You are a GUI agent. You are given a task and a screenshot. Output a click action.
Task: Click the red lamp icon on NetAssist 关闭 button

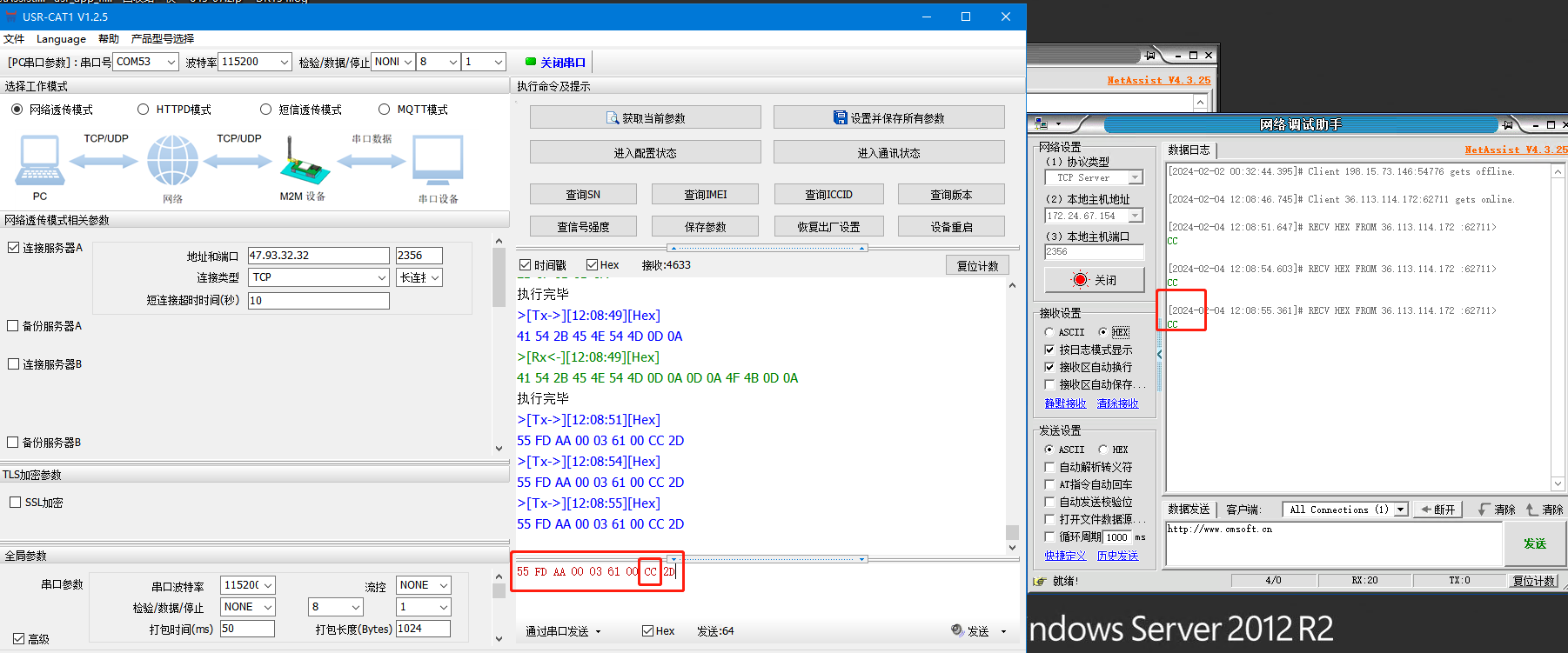[1080, 280]
